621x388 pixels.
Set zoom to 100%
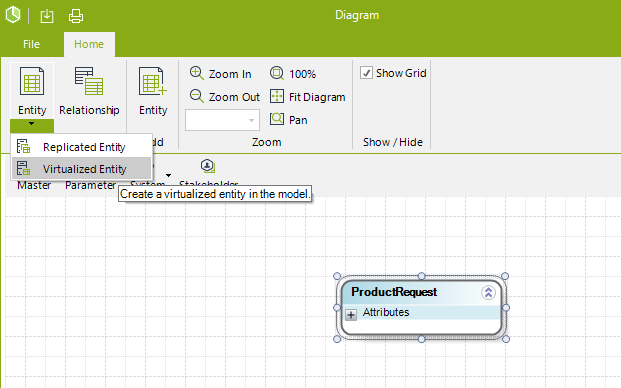click(x=293, y=74)
